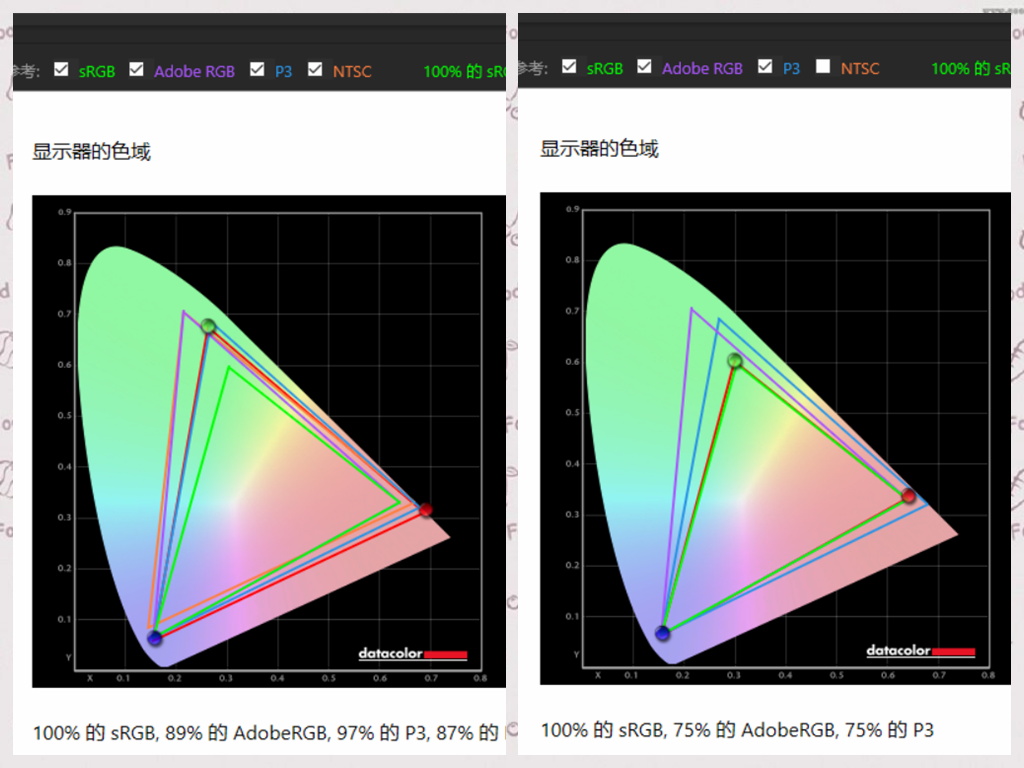This screenshot has width=1024, height=768.
Task: Toggle P3 checkbox in right screenshot
Action: (766, 66)
